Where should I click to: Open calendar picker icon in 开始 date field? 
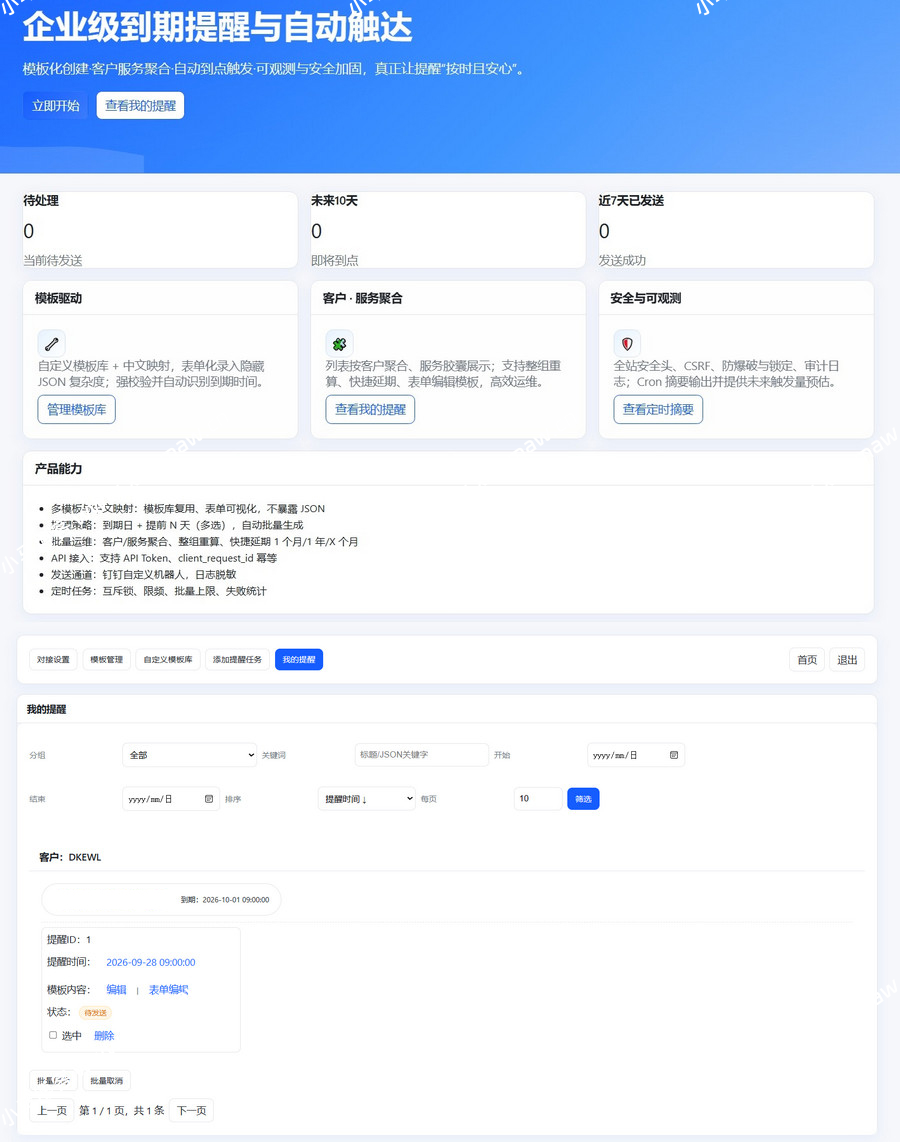coord(674,755)
